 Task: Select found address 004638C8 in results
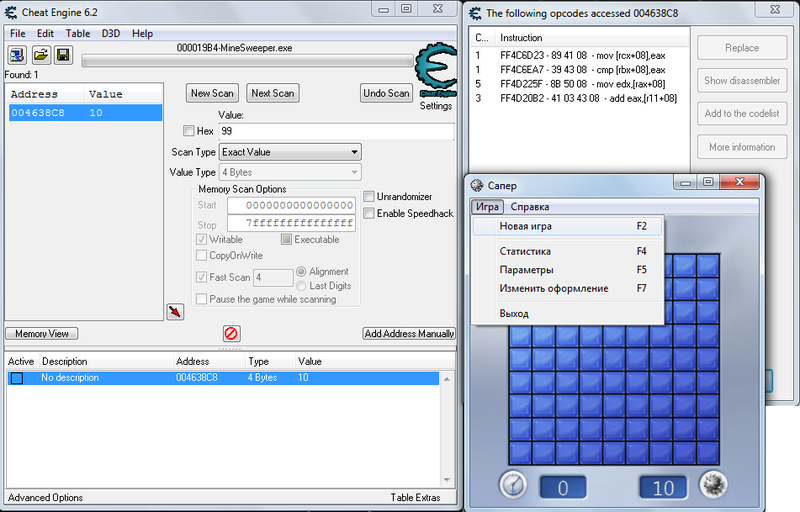(86, 113)
